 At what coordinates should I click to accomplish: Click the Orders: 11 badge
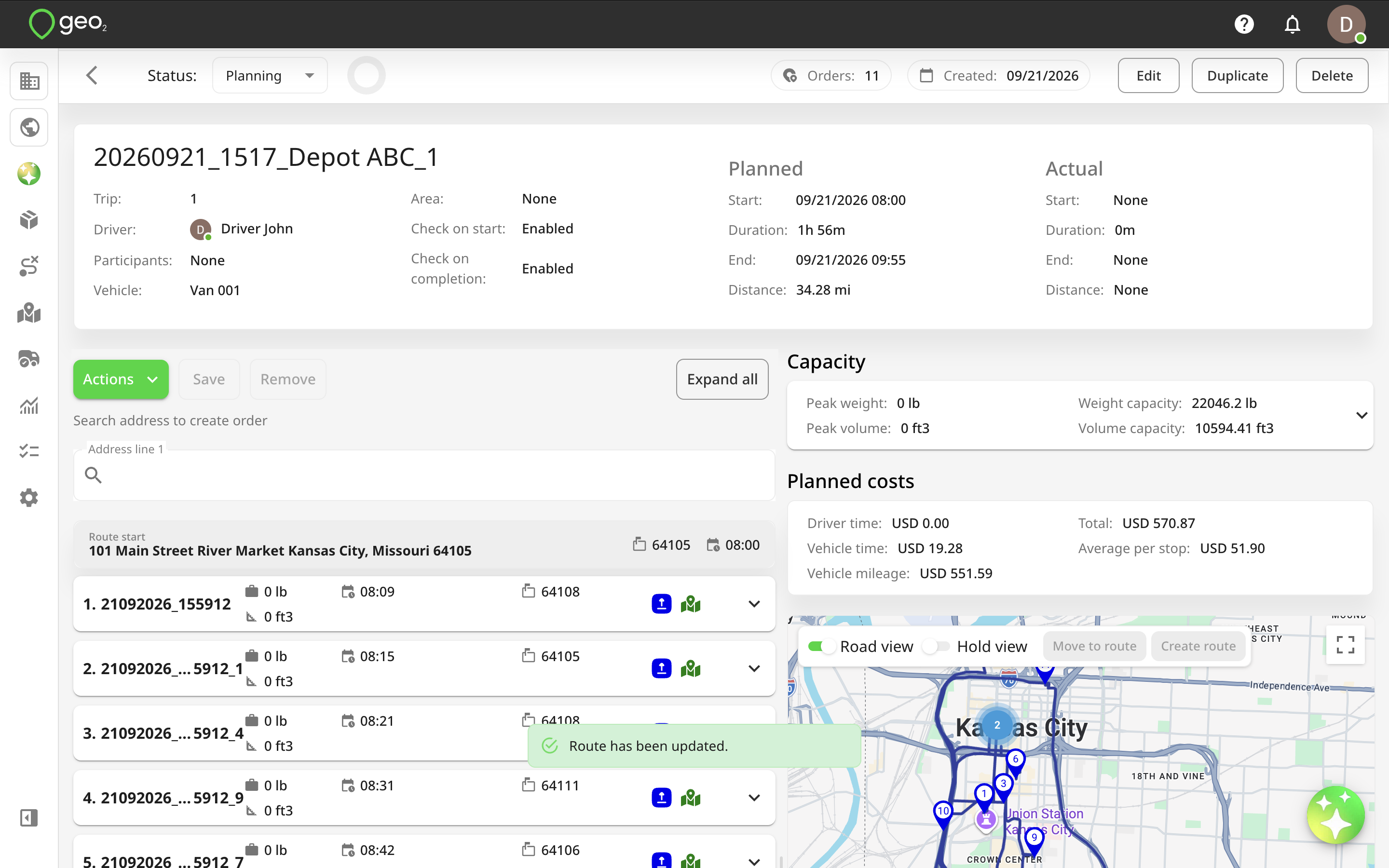pos(831,76)
